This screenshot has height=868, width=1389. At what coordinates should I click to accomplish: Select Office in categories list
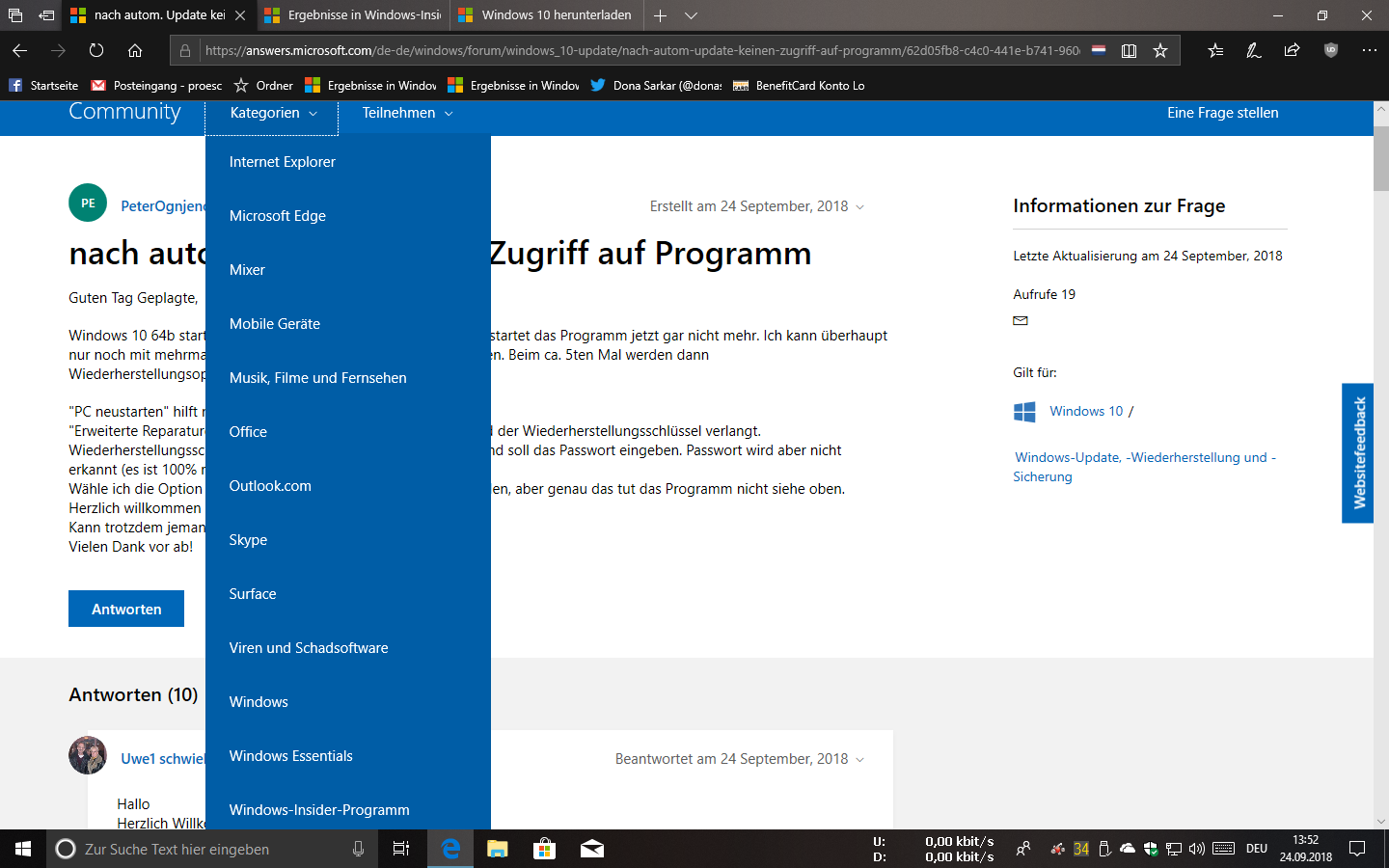(348, 432)
